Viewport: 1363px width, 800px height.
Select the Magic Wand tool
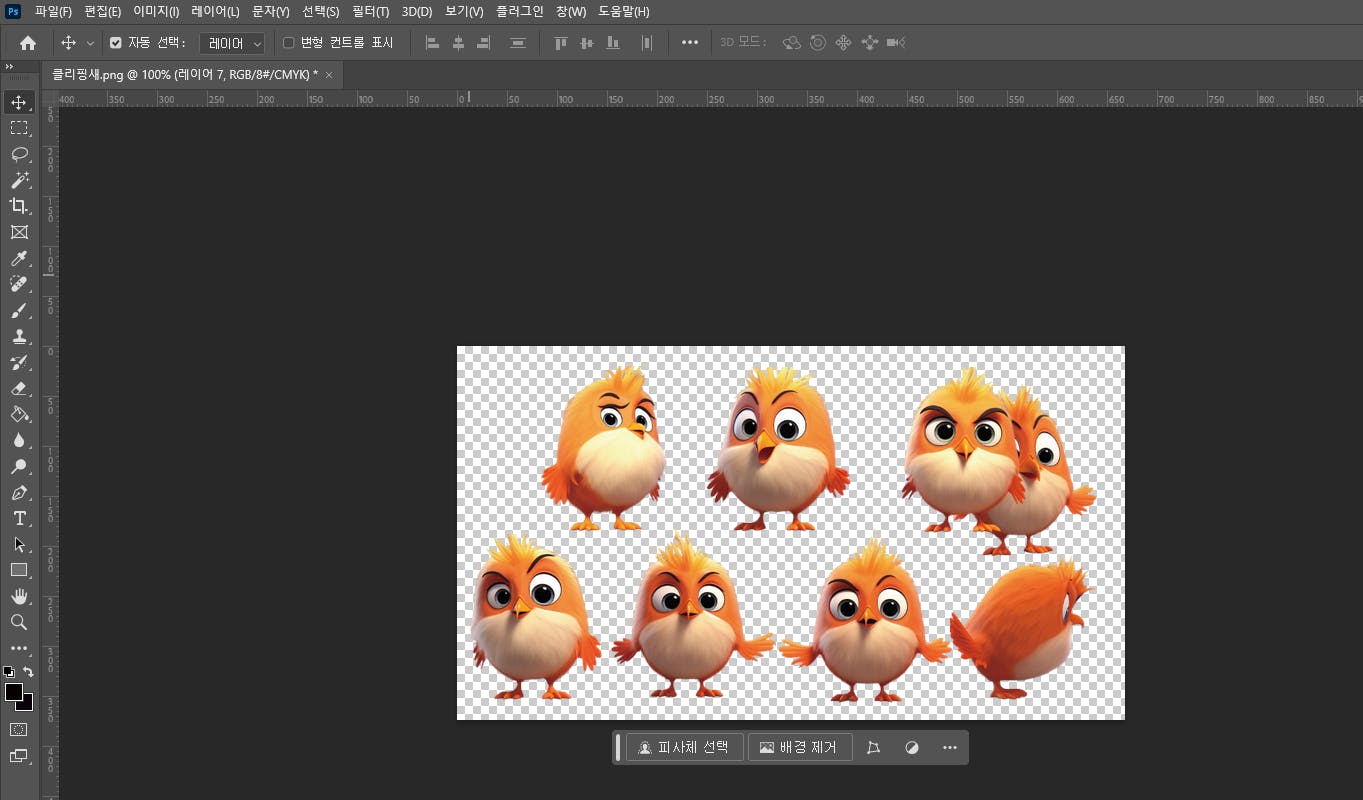click(x=19, y=180)
